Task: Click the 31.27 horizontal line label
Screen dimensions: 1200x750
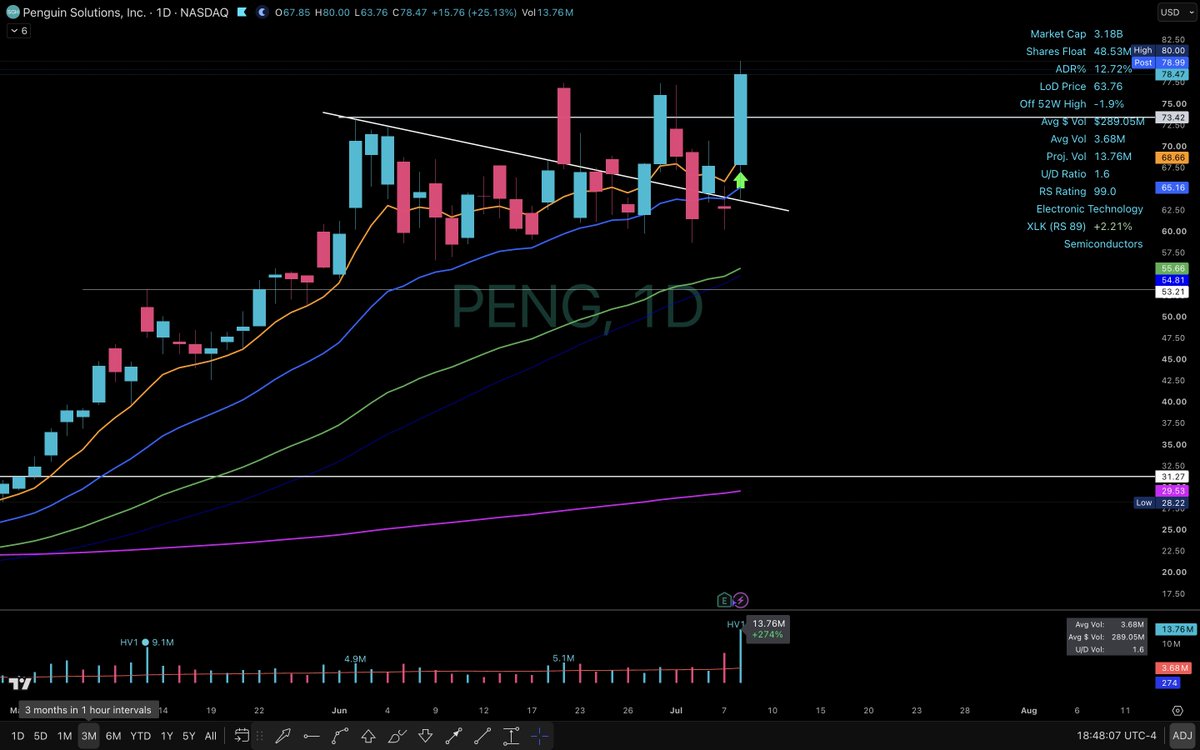Action: point(1173,477)
